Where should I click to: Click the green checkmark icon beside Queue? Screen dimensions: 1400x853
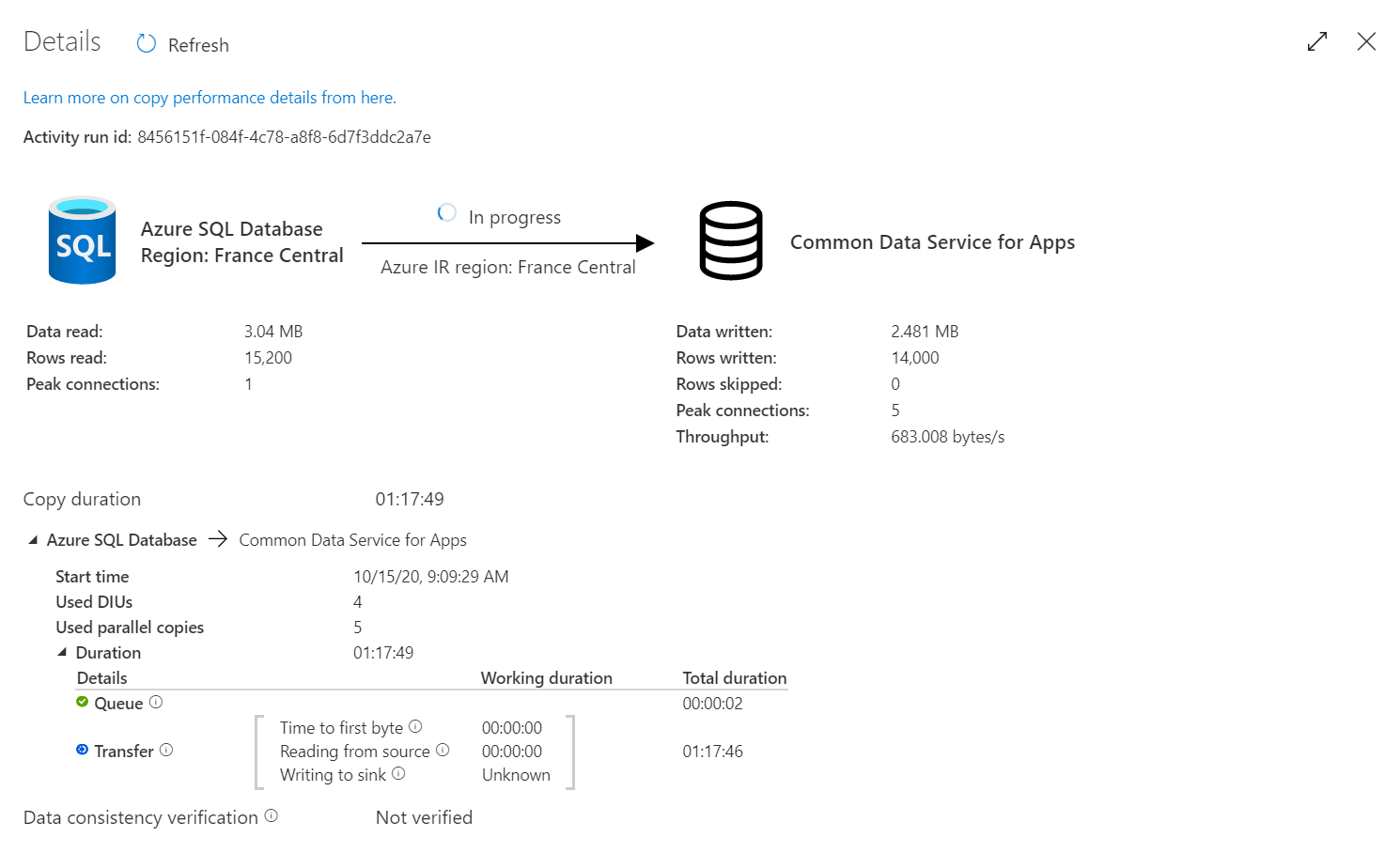[83, 702]
